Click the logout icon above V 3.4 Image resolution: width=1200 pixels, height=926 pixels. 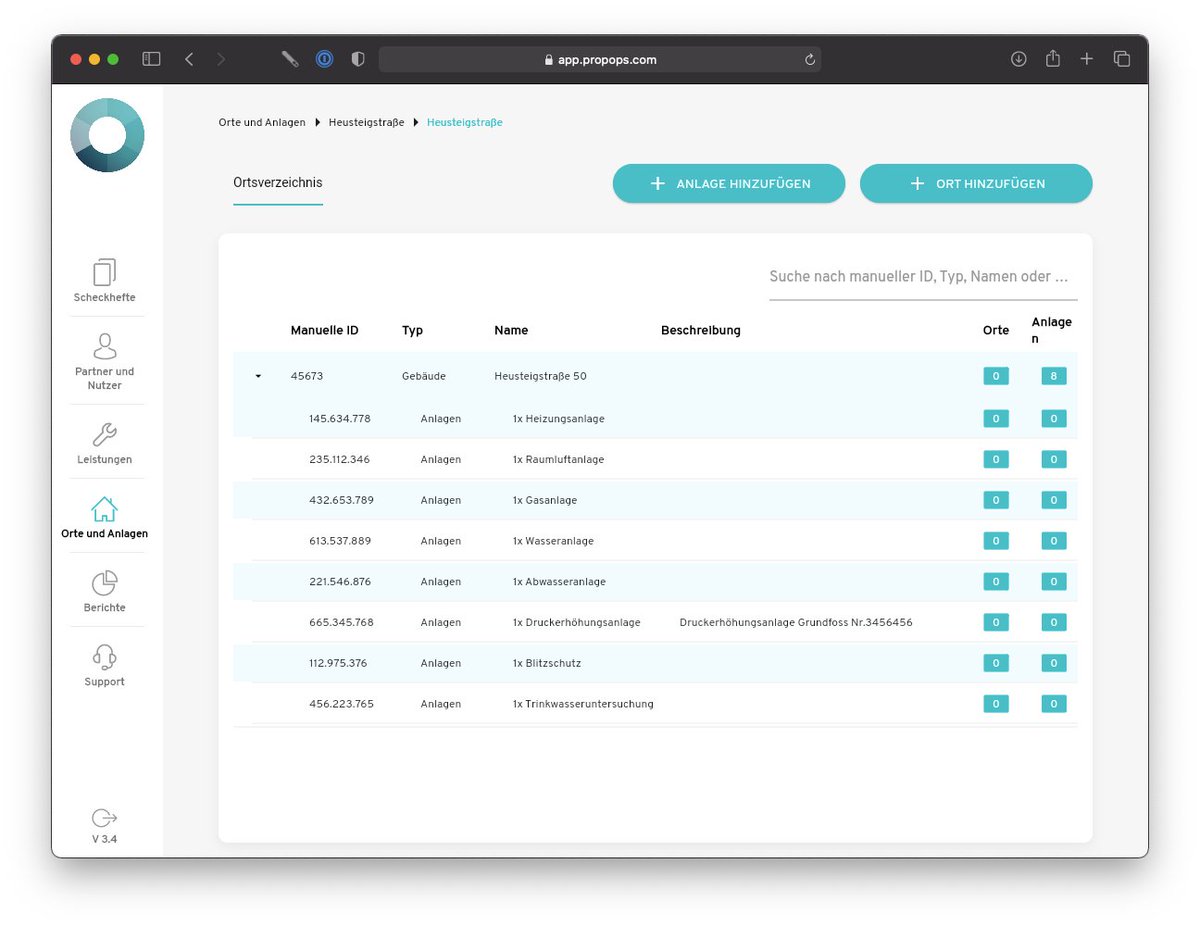point(104,817)
